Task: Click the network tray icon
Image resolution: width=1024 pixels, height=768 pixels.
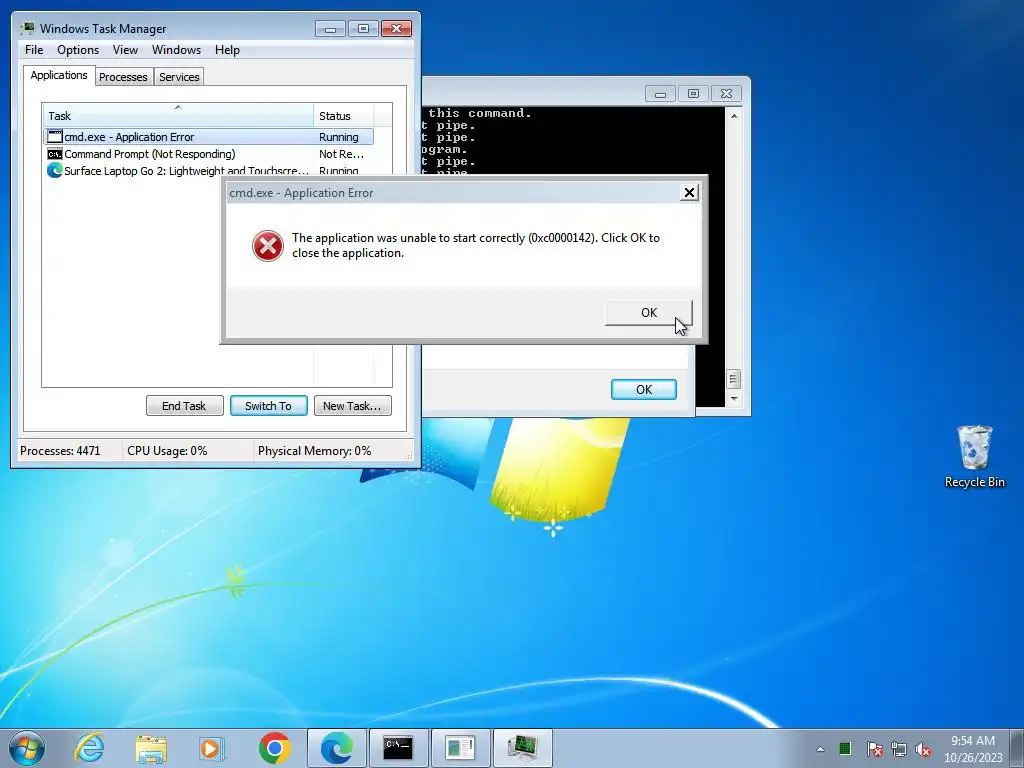Action: pyautogui.click(x=899, y=749)
